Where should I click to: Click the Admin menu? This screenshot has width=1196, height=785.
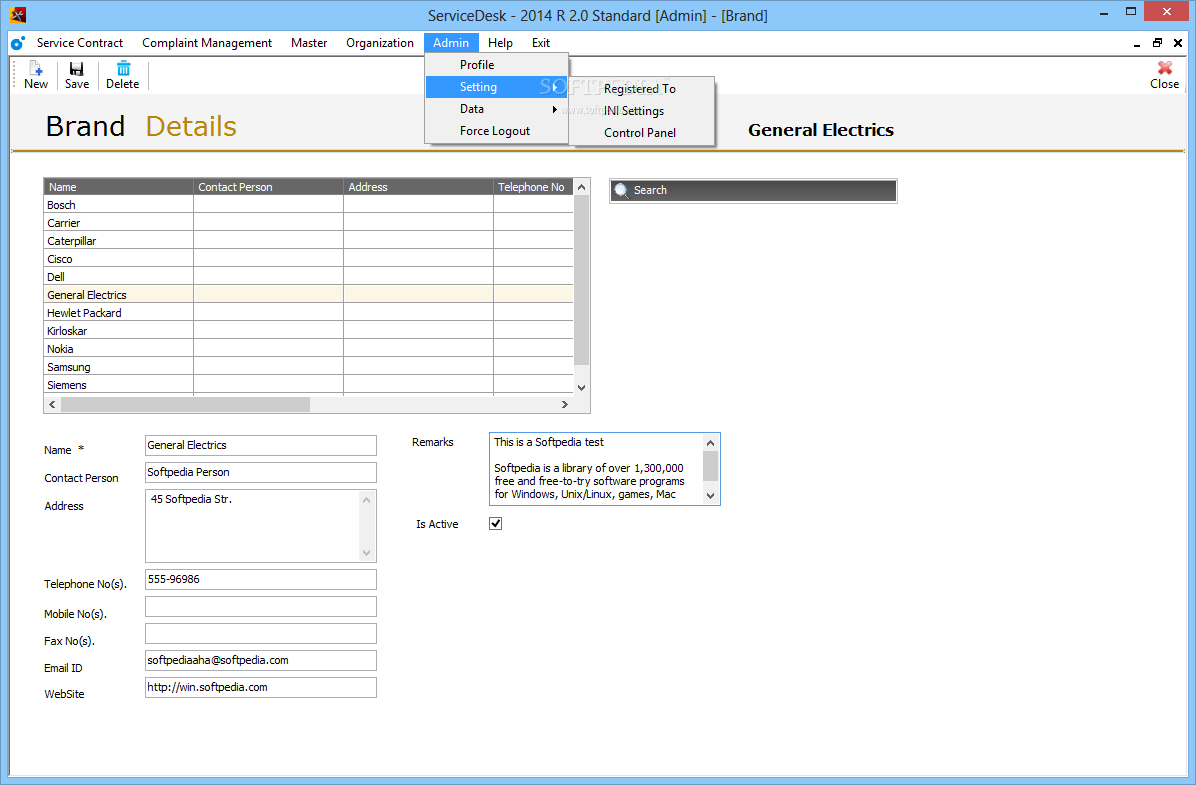(451, 43)
